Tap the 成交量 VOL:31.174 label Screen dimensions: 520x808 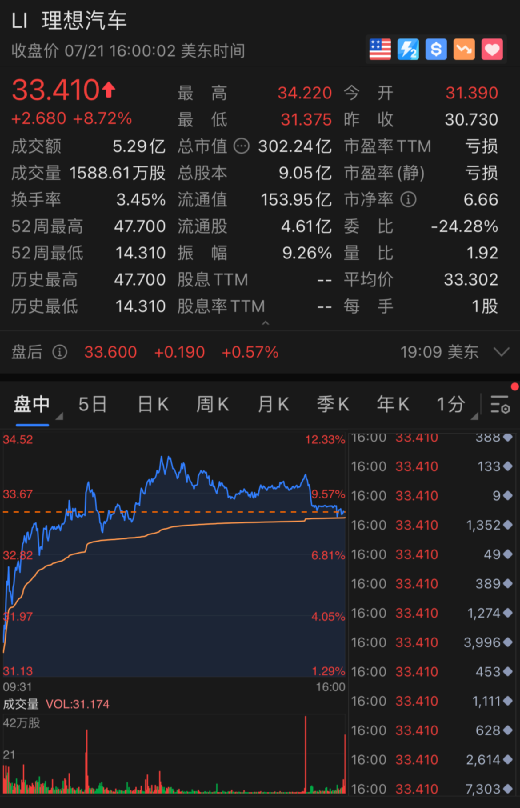click(56, 704)
